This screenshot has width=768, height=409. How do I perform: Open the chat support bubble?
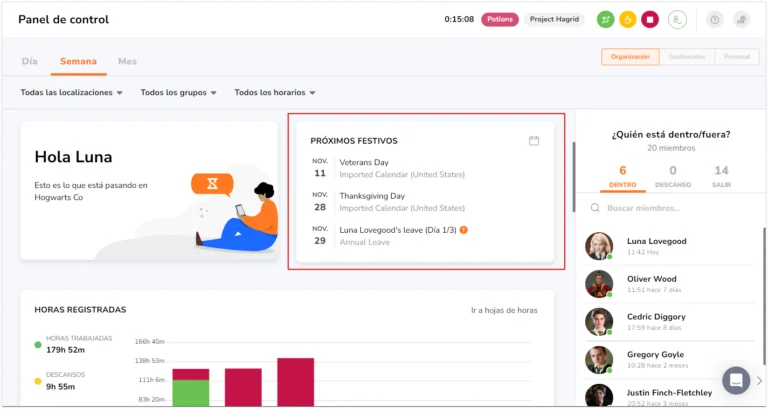[x=736, y=380]
